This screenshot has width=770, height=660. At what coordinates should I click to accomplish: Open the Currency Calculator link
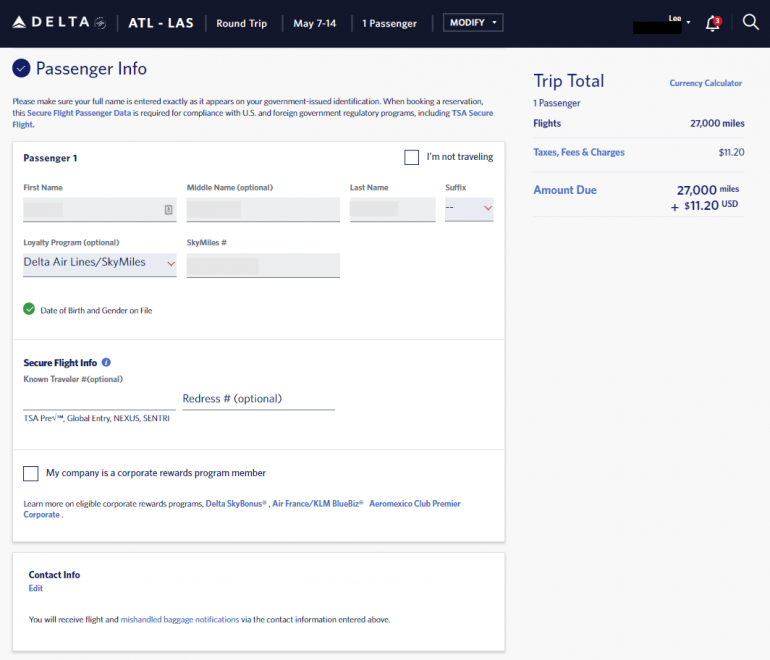705,84
